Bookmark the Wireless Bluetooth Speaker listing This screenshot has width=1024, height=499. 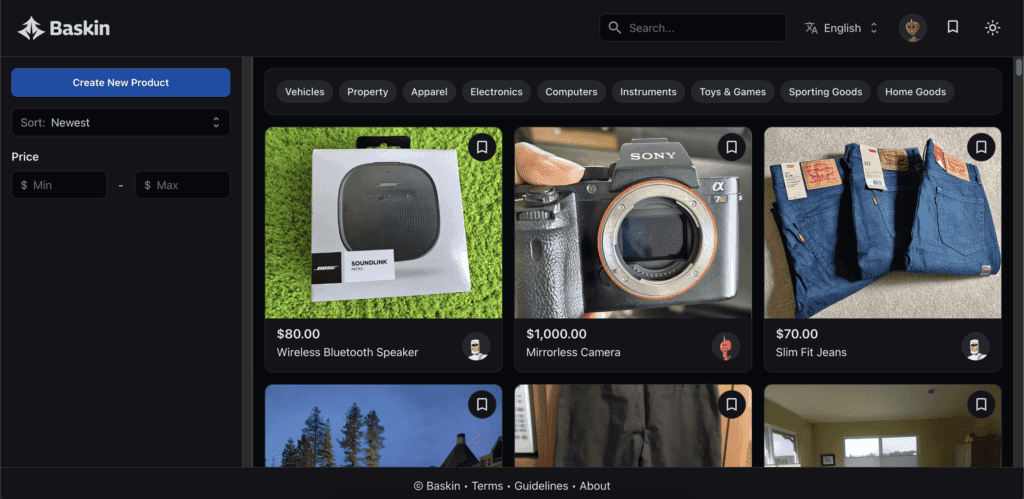pyautogui.click(x=482, y=147)
